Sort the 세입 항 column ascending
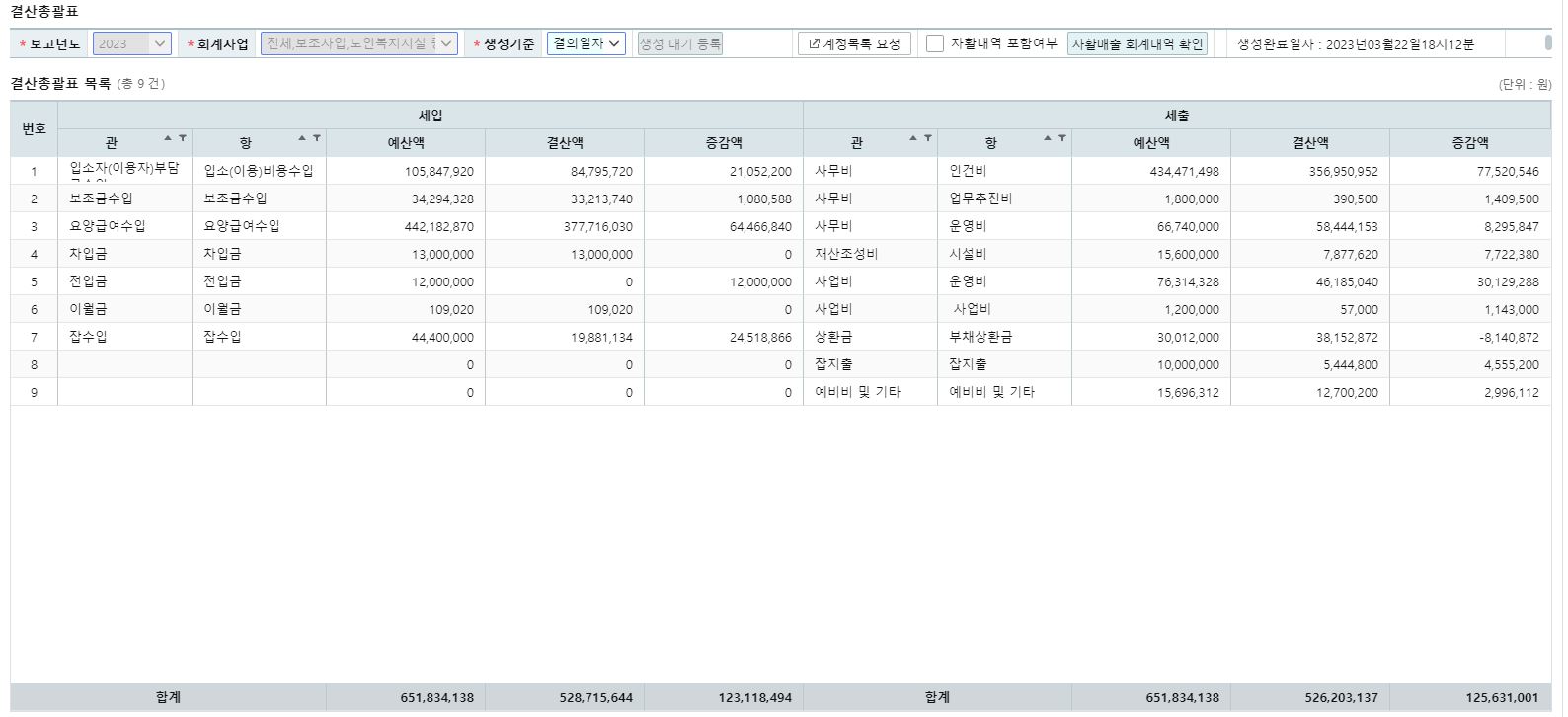This screenshot has height=717, width=1568. click(302, 138)
